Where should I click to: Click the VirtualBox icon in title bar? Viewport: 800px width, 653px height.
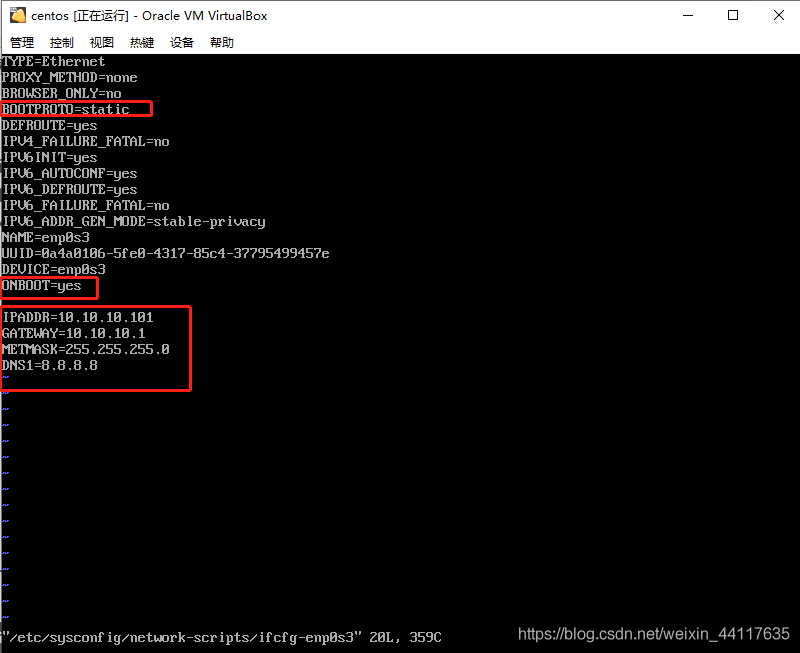[18, 15]
